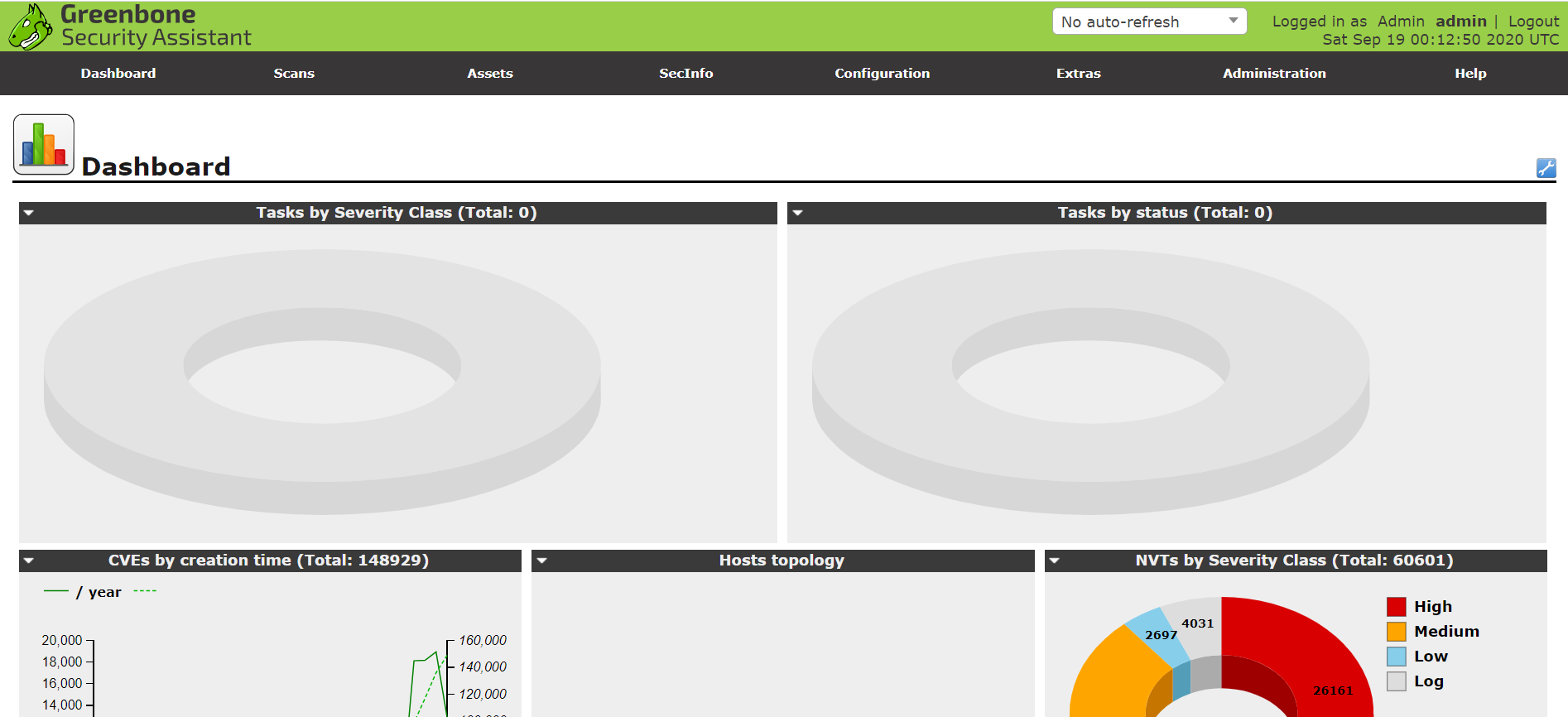Click the NVTs by Severity Class title
This screenshot has height=717, width=1568.
coord(1294,561)
